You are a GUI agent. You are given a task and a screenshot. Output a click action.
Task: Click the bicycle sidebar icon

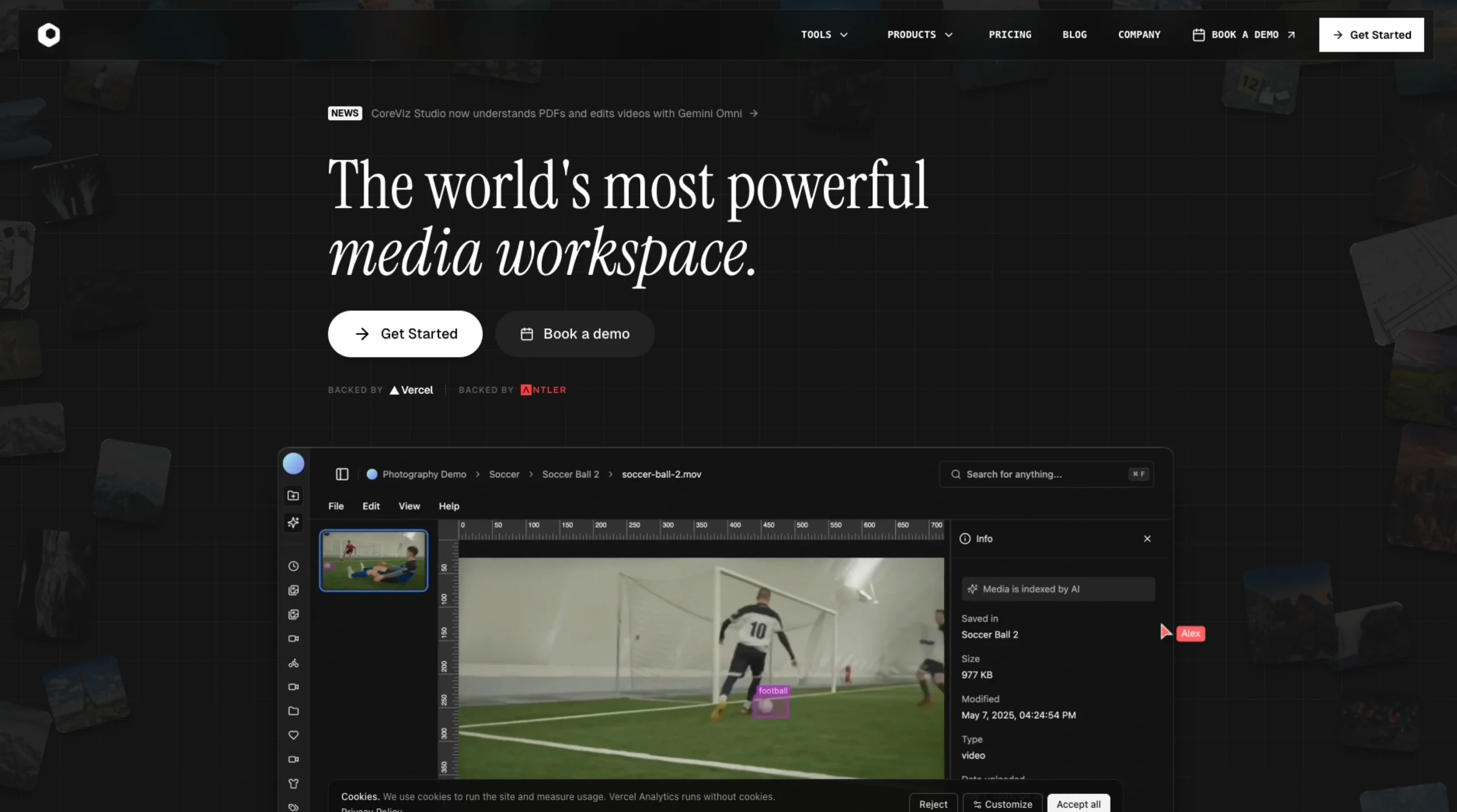coord(293,663)
